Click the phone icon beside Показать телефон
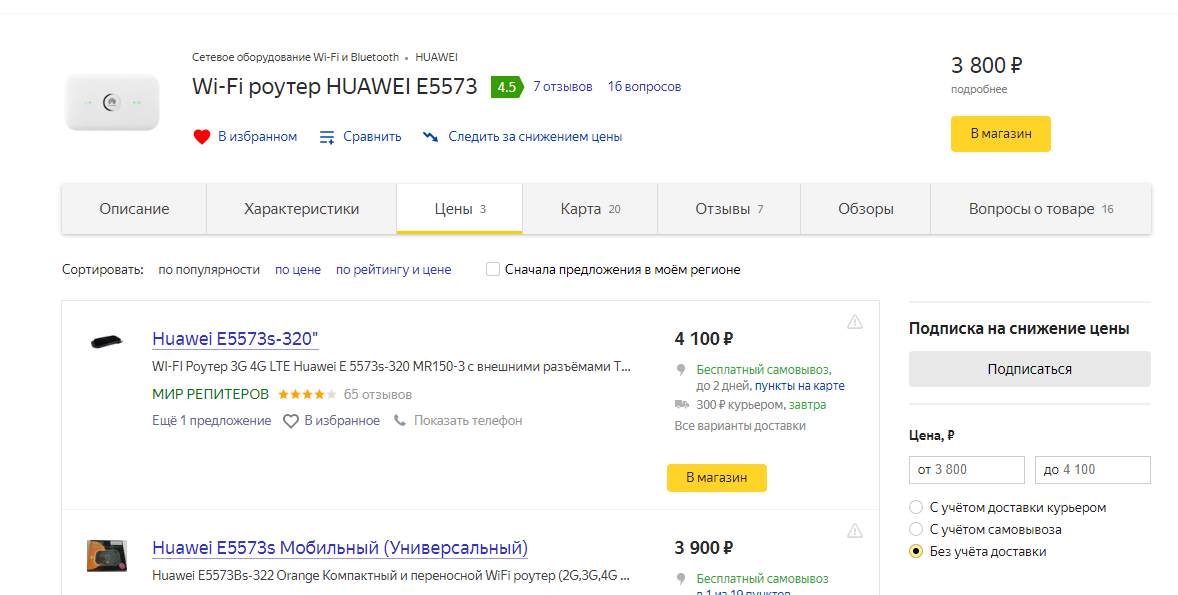The height and width of the screenshot is (595, 1178). [x=400, y=421]
